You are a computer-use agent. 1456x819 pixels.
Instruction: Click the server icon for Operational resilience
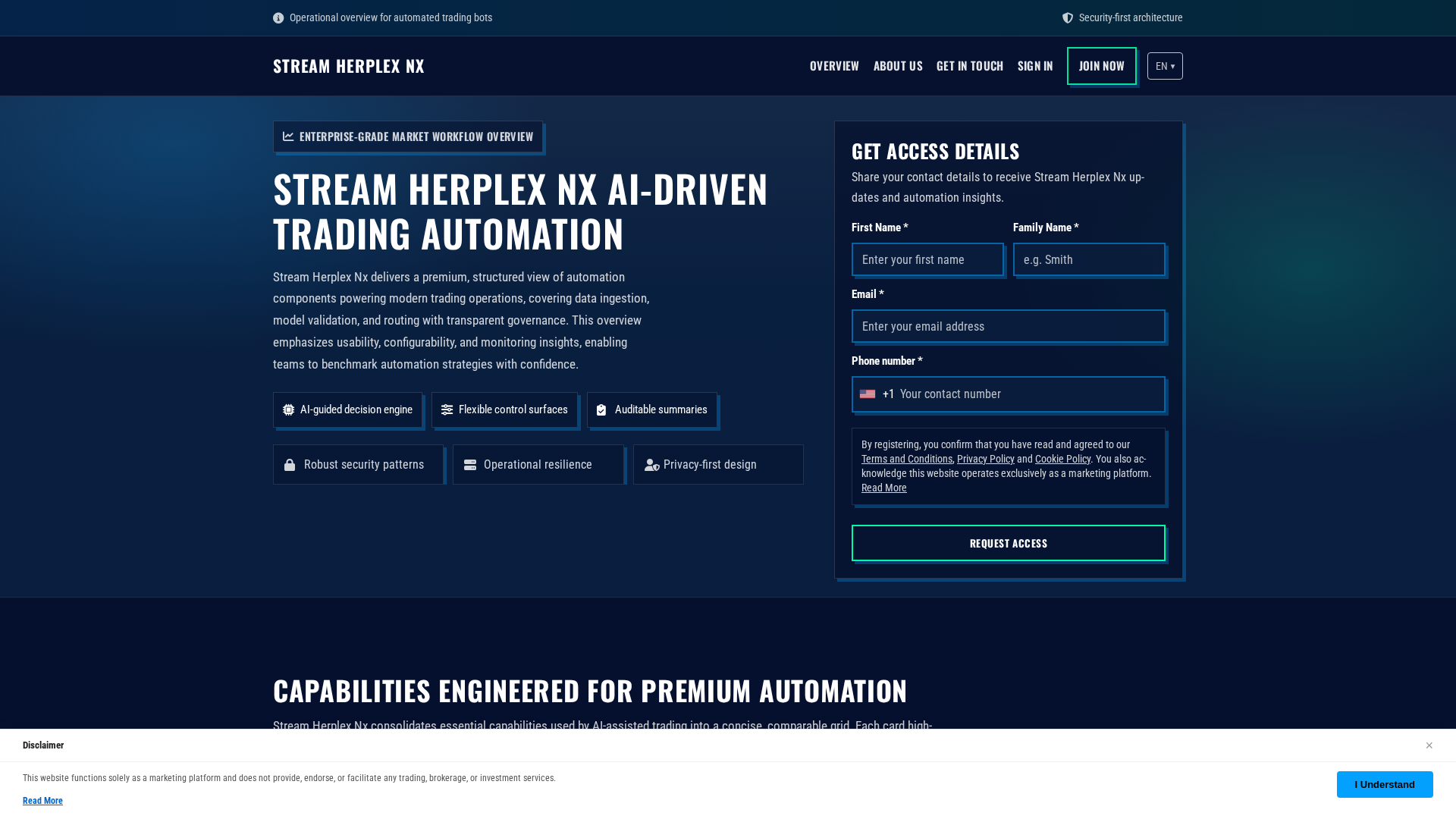(470, 465)
